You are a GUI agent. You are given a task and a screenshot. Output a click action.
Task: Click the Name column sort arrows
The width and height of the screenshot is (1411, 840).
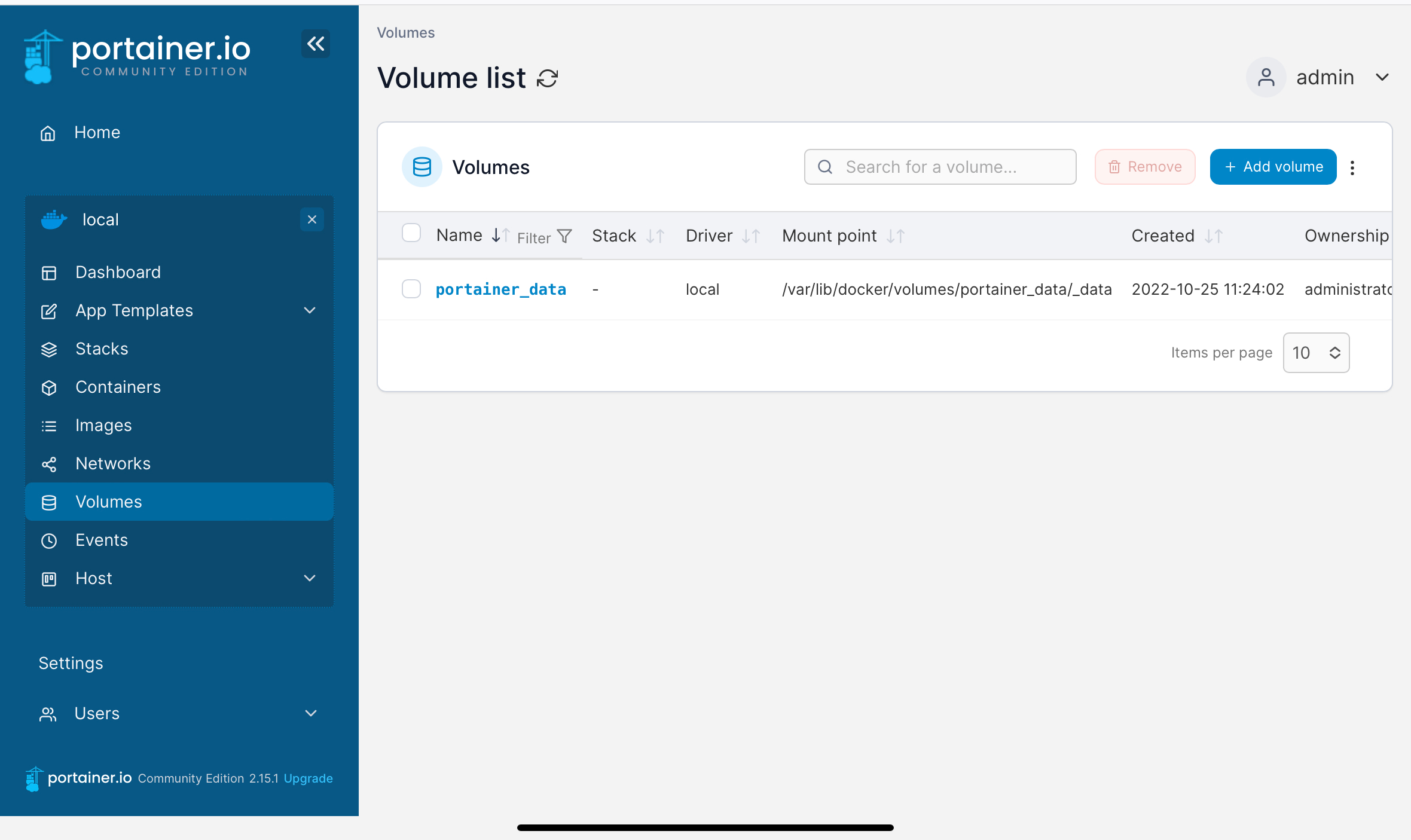pos(500,236)
